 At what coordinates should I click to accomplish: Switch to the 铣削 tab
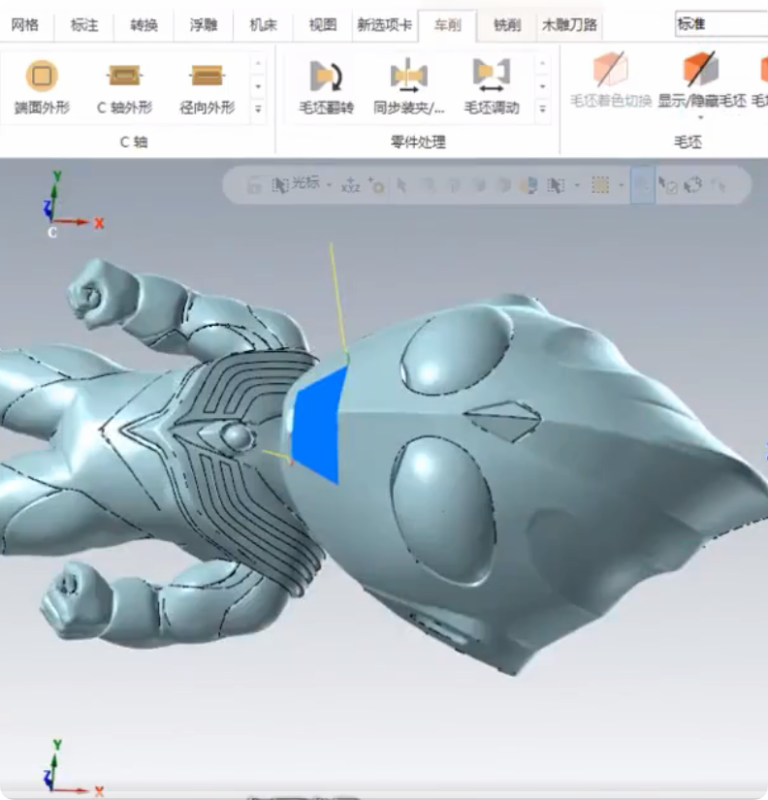[x=507, y=25]
